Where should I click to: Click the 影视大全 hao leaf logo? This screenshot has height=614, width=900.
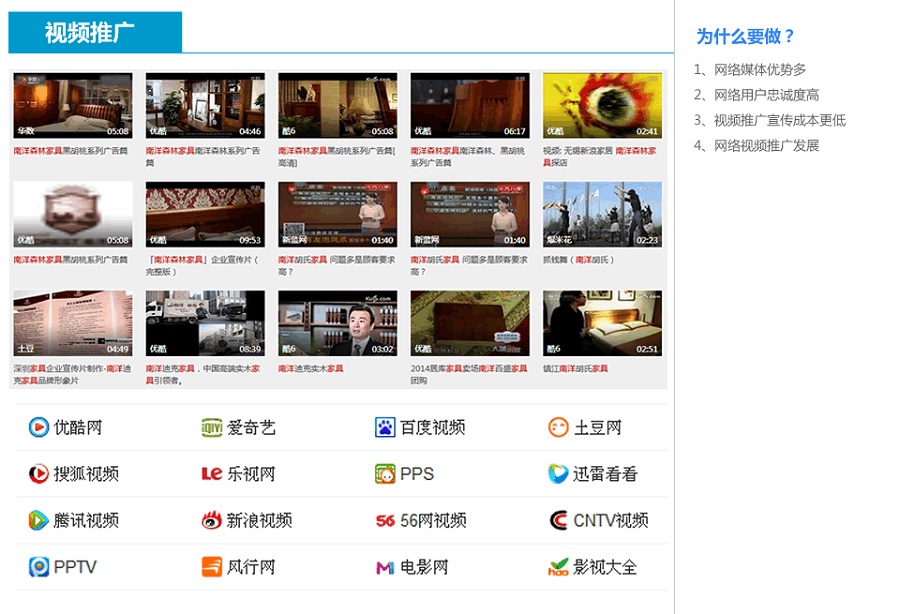[x=558, y=567]
